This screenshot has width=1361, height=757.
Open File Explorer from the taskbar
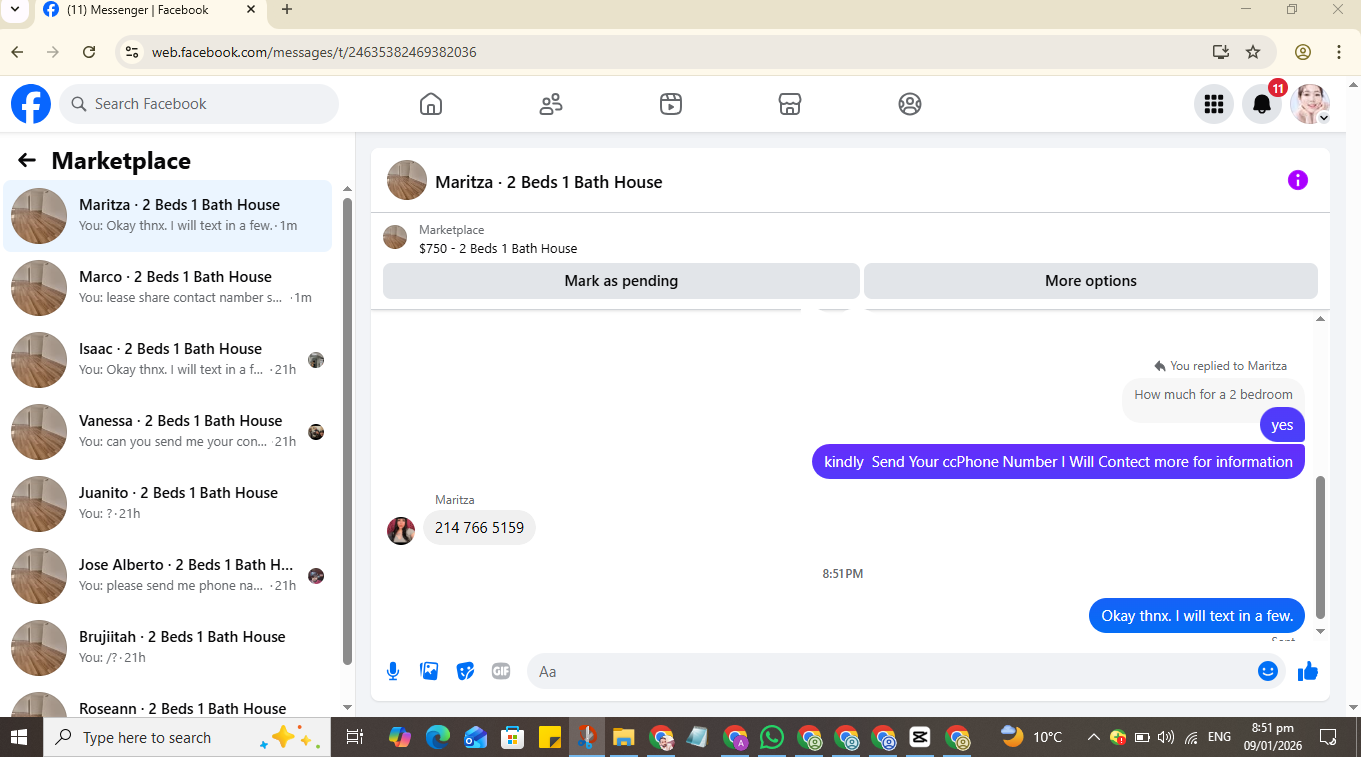tap(623, 737)
